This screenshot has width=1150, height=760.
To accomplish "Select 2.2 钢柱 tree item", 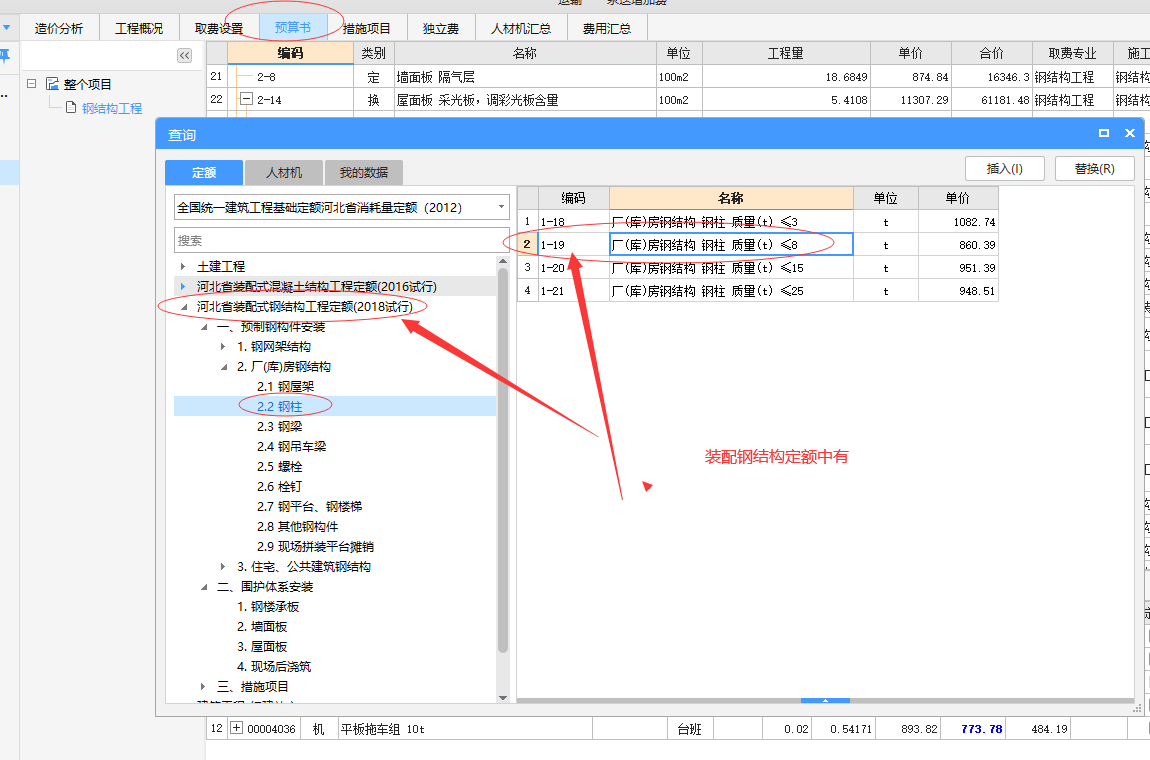I will tap(279, 406).
